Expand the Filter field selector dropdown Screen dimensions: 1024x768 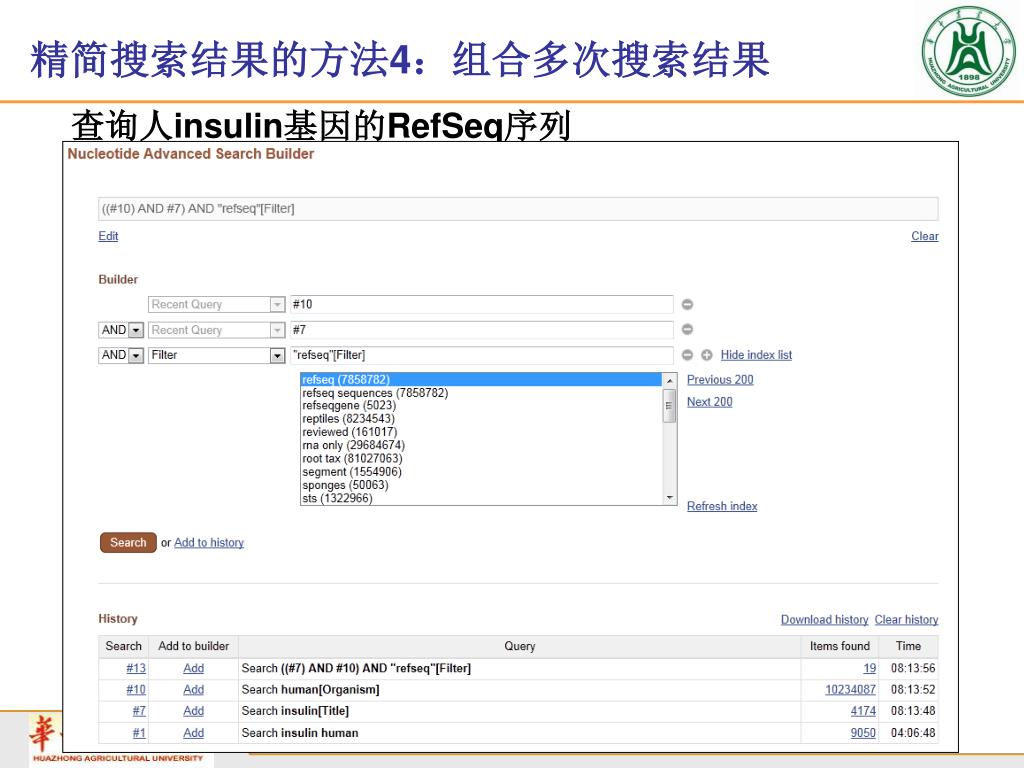click(277, 355)
